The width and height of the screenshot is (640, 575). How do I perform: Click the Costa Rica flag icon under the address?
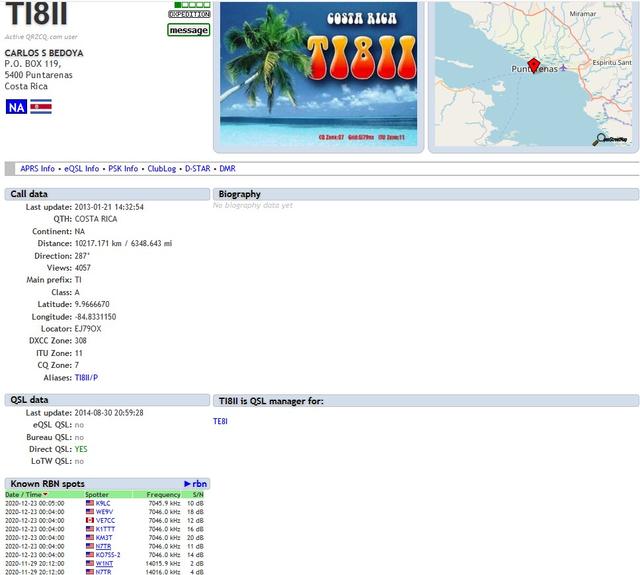[x=41, y=107]
